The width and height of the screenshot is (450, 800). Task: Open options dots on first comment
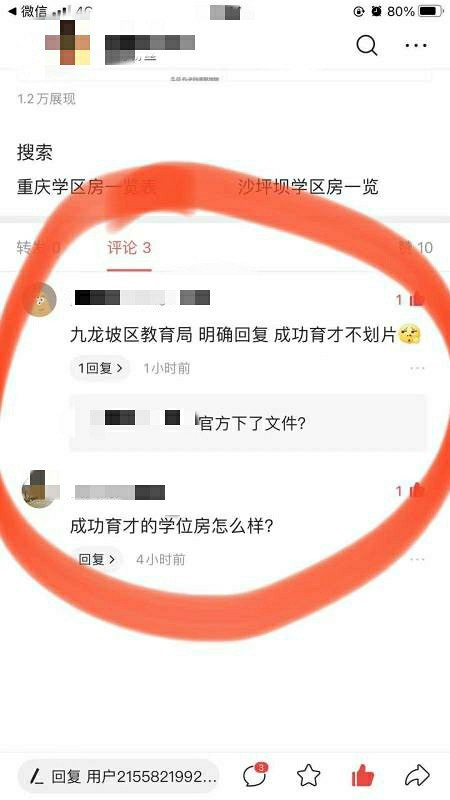[x=417, y=368]
